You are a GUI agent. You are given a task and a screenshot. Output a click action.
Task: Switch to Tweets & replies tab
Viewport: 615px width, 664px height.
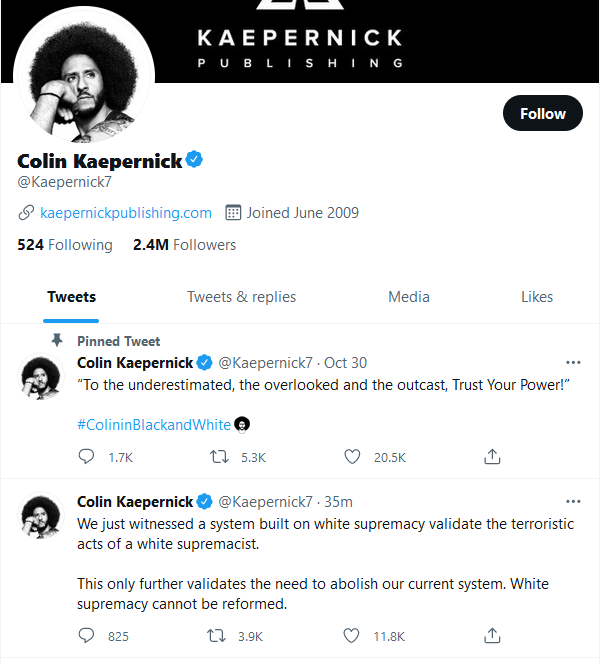coord(241,297)
